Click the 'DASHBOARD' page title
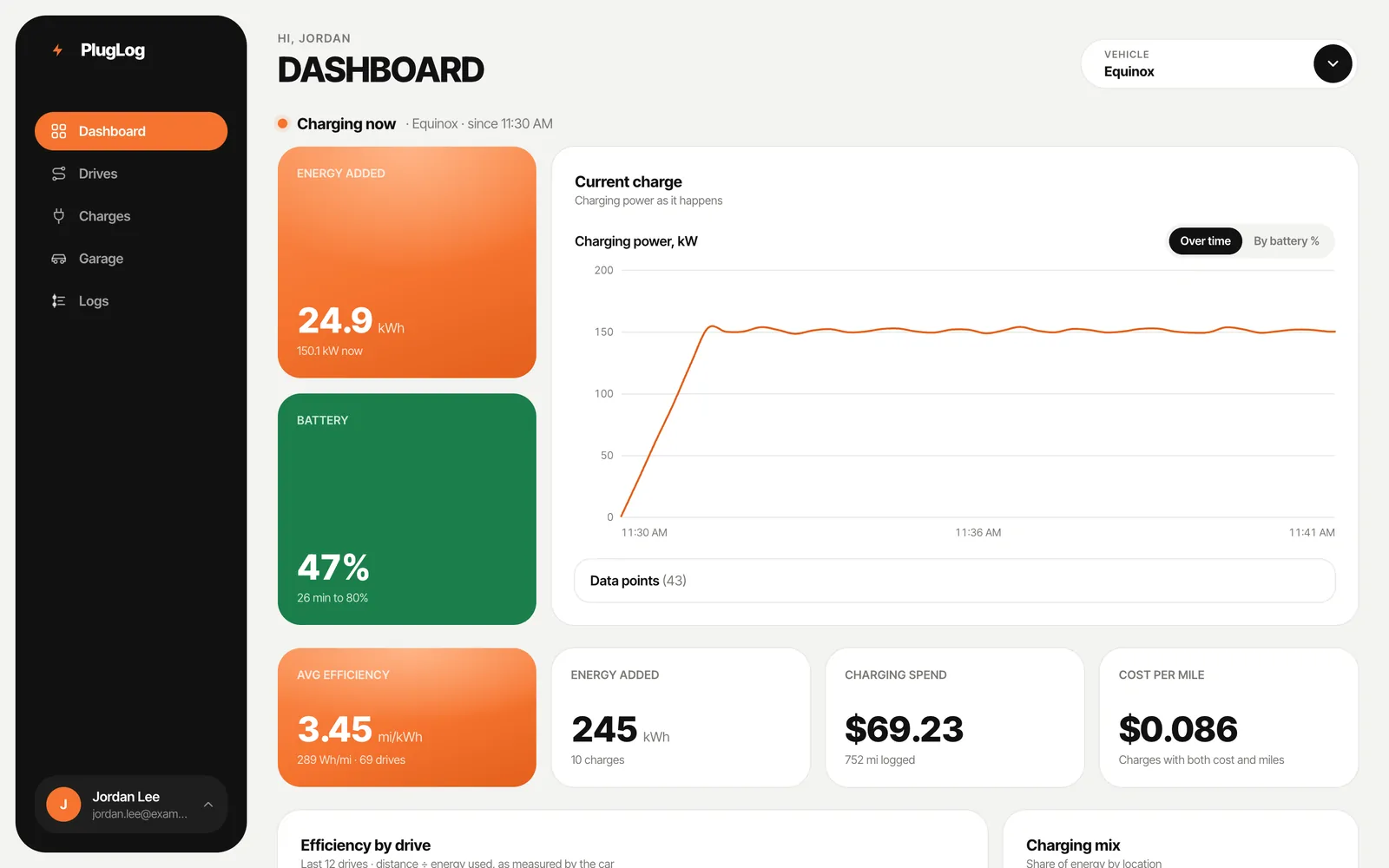This screenshot has height=868, width=1389. coord(381,69)
